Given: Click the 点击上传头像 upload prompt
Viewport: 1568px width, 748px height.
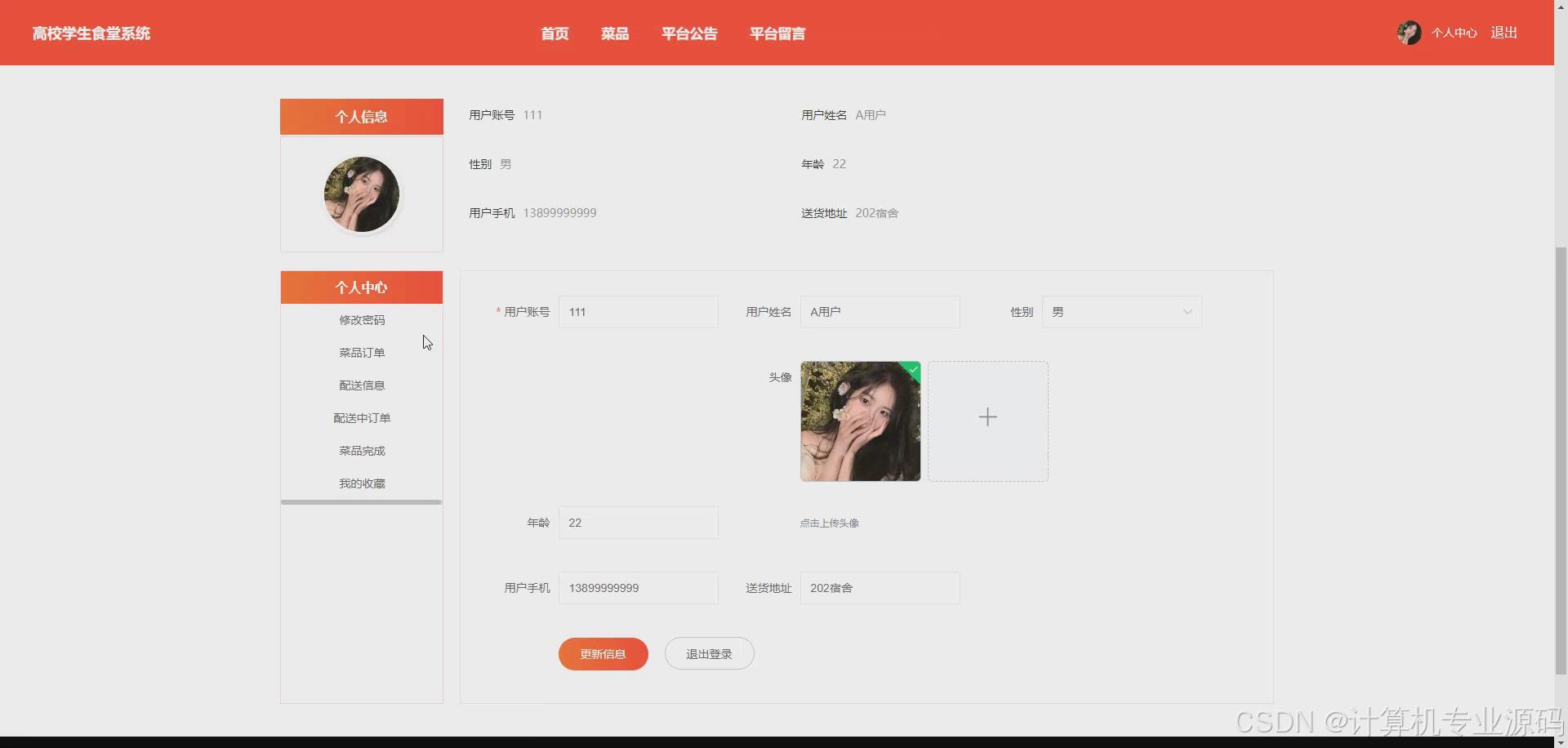Looking at the screenshot, I should point(830,523).
